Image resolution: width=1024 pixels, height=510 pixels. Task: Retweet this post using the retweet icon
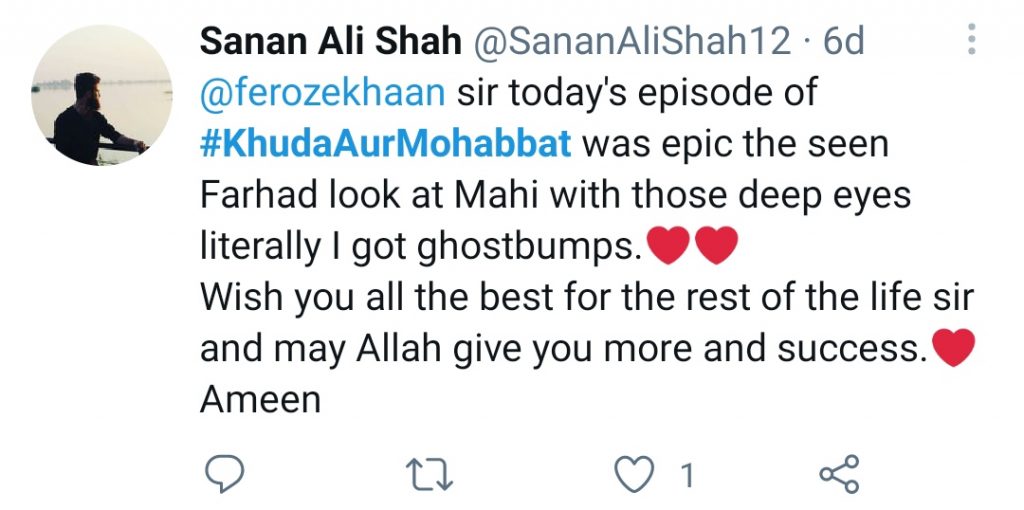point(429,474)
